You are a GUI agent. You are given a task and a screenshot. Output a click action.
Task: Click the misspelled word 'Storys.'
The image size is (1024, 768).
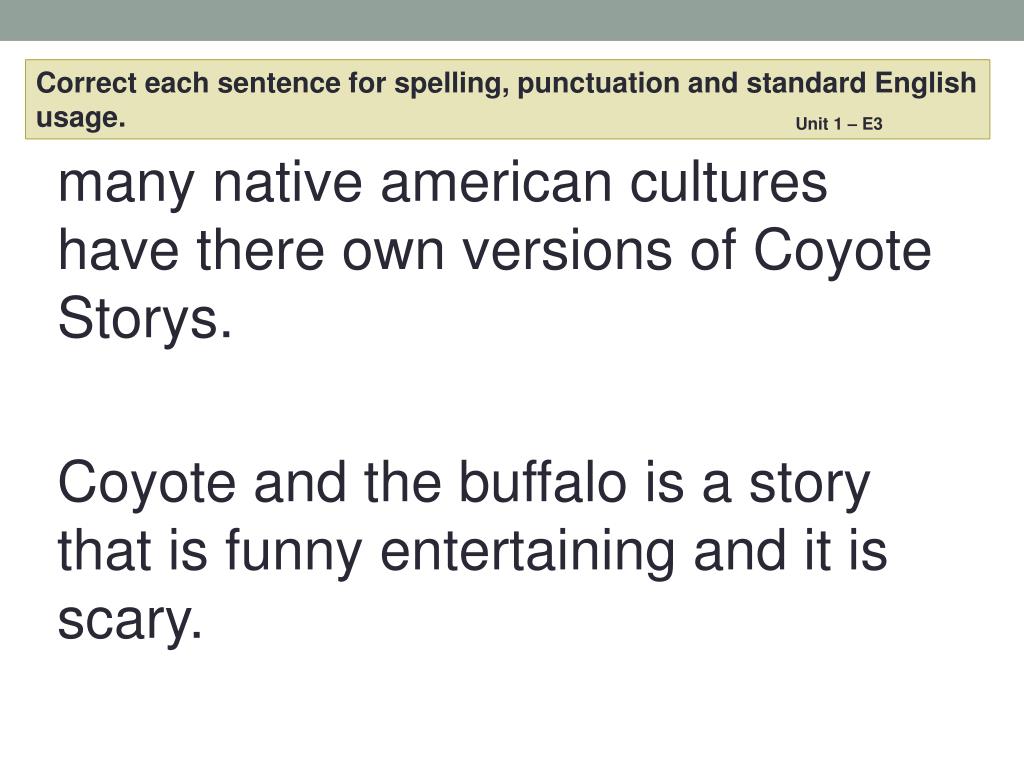[144, 319]
